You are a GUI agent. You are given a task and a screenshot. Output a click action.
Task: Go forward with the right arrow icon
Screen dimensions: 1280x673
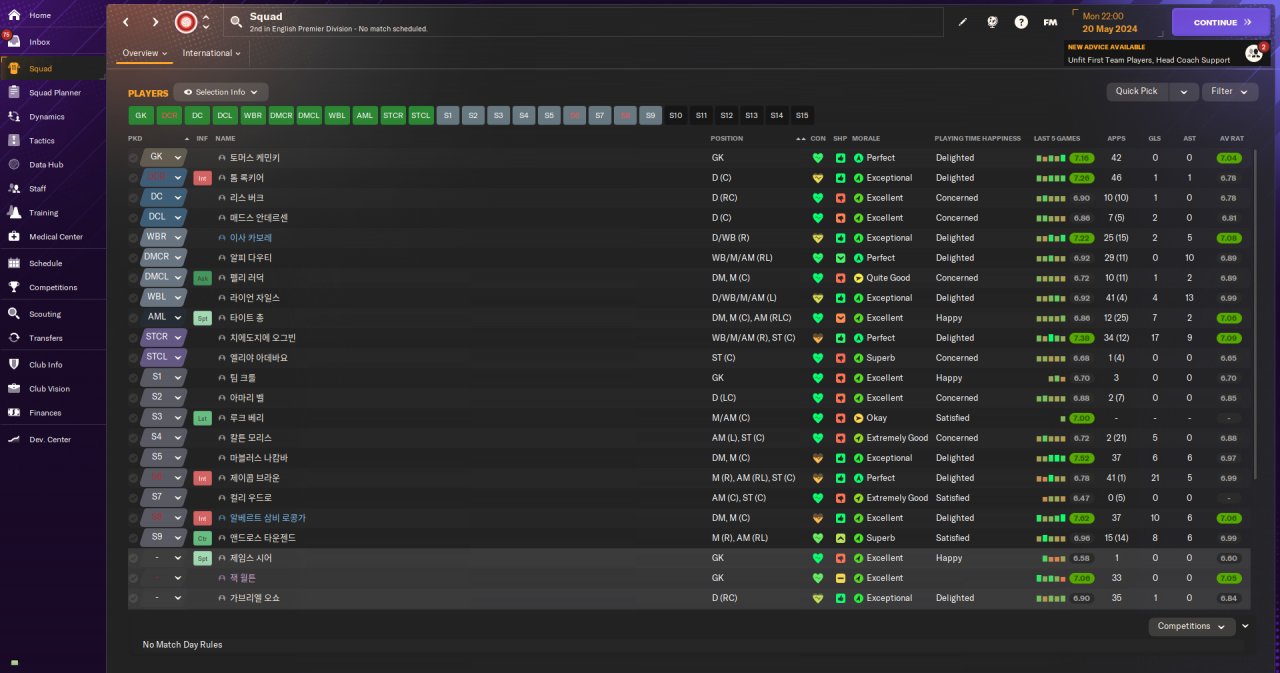pos(156,22)
